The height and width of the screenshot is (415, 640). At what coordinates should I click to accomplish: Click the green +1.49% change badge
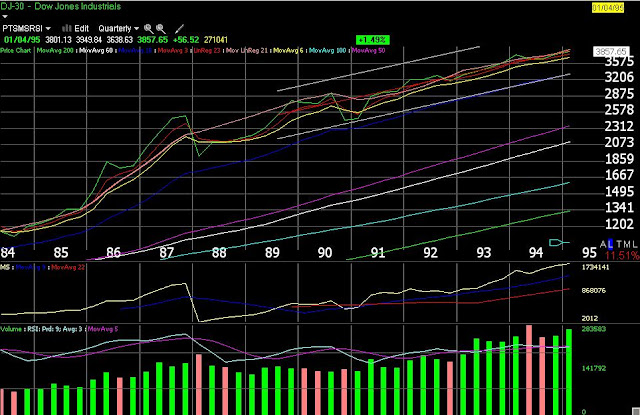pos(373,40)
